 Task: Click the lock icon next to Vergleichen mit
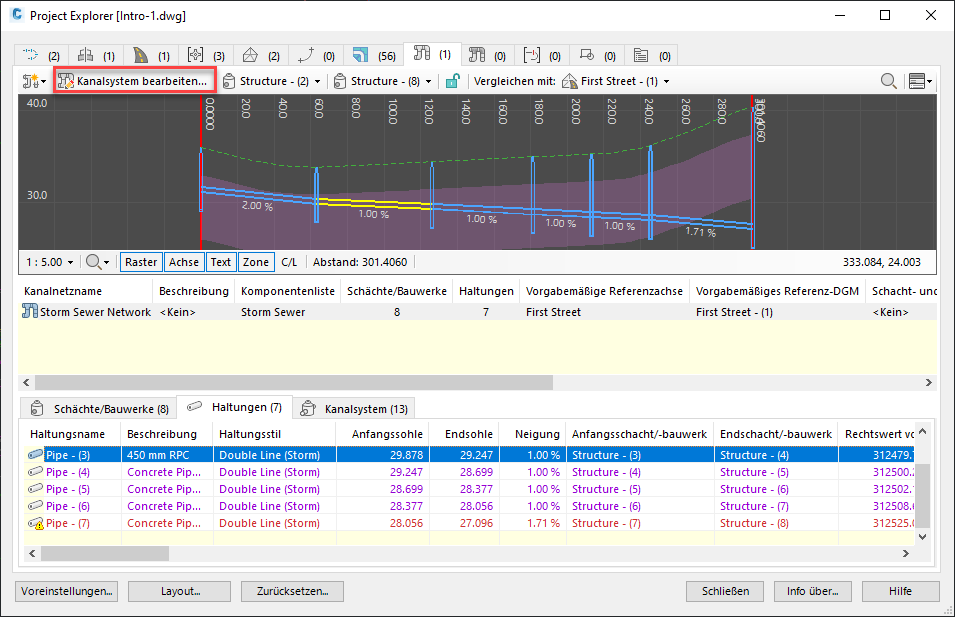tap(453, 81)
